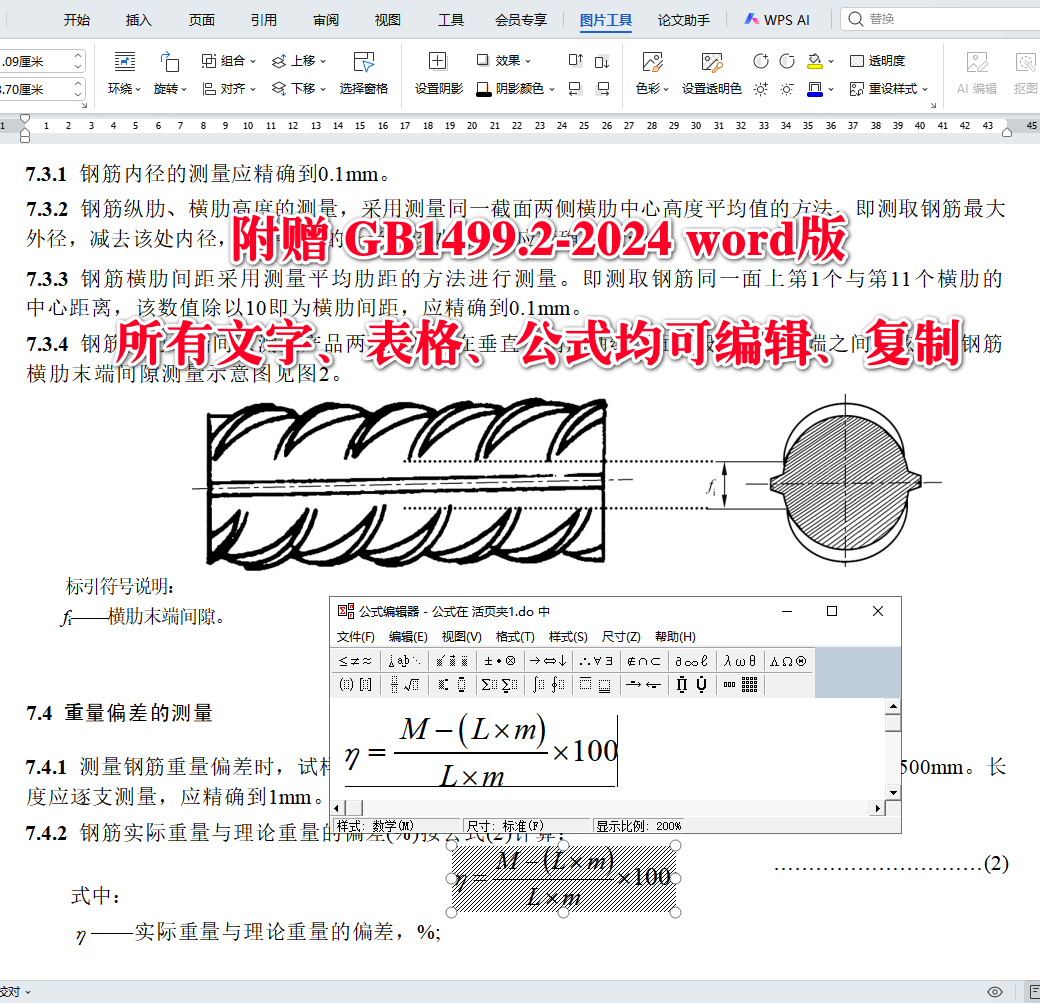This screenshot has height=1003, width=1040.
Task: Click the eye reading-mode icon in status bar
Action: coord(994,992)
